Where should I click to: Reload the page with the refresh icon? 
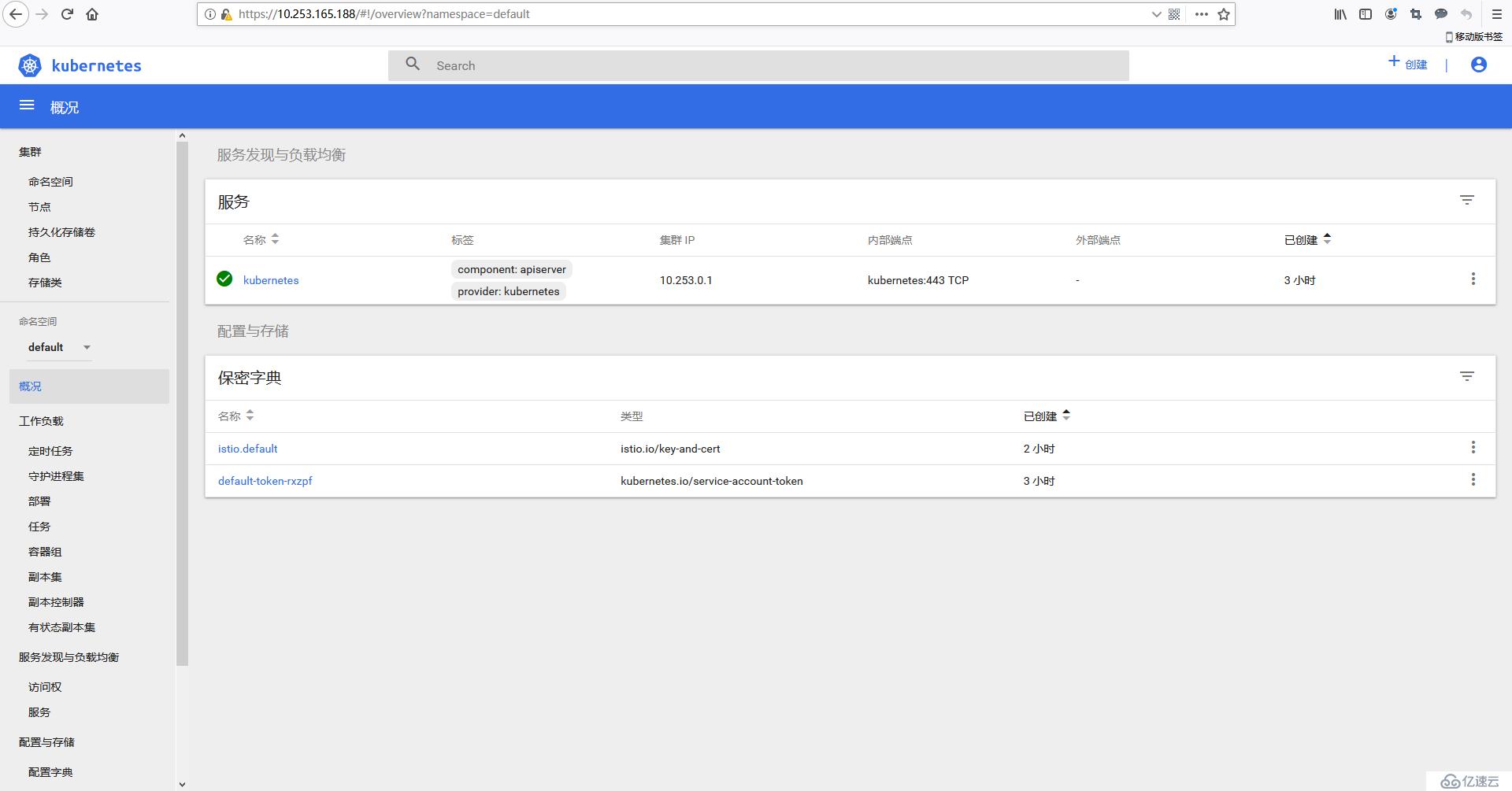click(x=67, y=14)
